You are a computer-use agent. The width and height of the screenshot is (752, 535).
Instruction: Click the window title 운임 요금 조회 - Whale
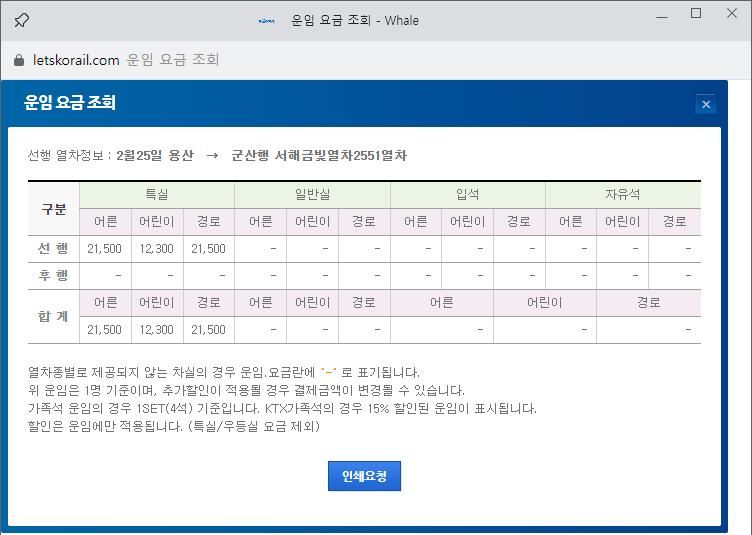pos(355,21)
